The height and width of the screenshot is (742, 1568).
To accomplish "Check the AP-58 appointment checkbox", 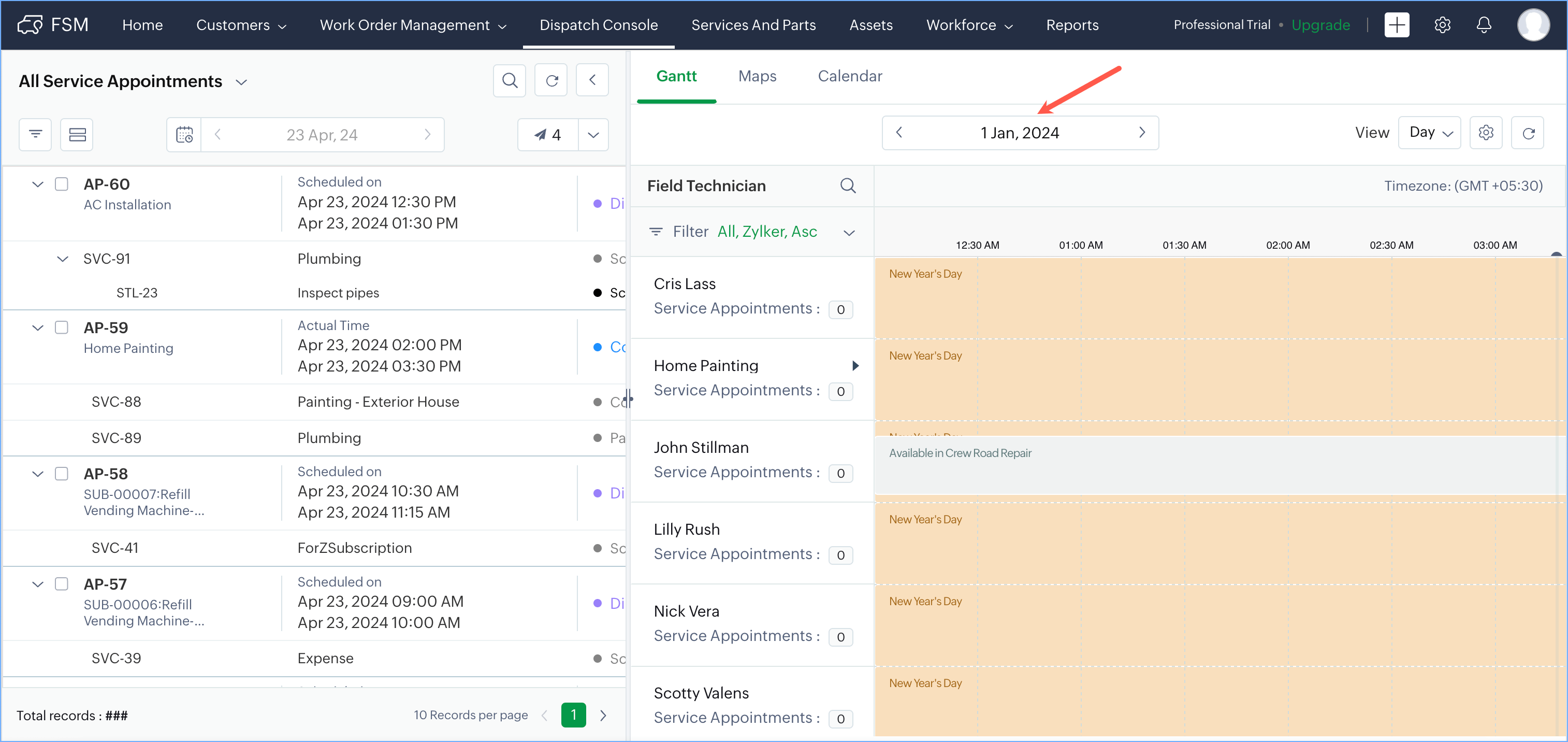I will click(x=62, y=474).
